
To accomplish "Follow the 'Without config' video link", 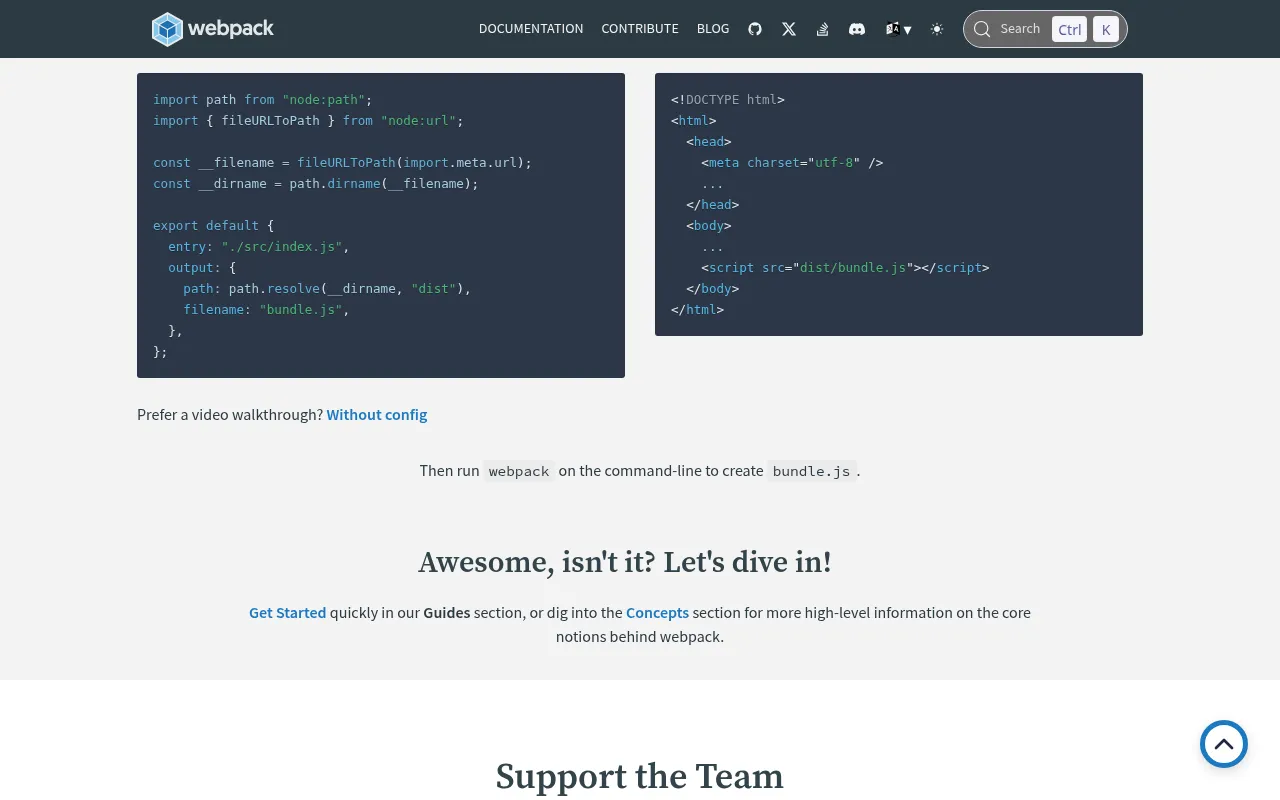I will pos(377,414).
